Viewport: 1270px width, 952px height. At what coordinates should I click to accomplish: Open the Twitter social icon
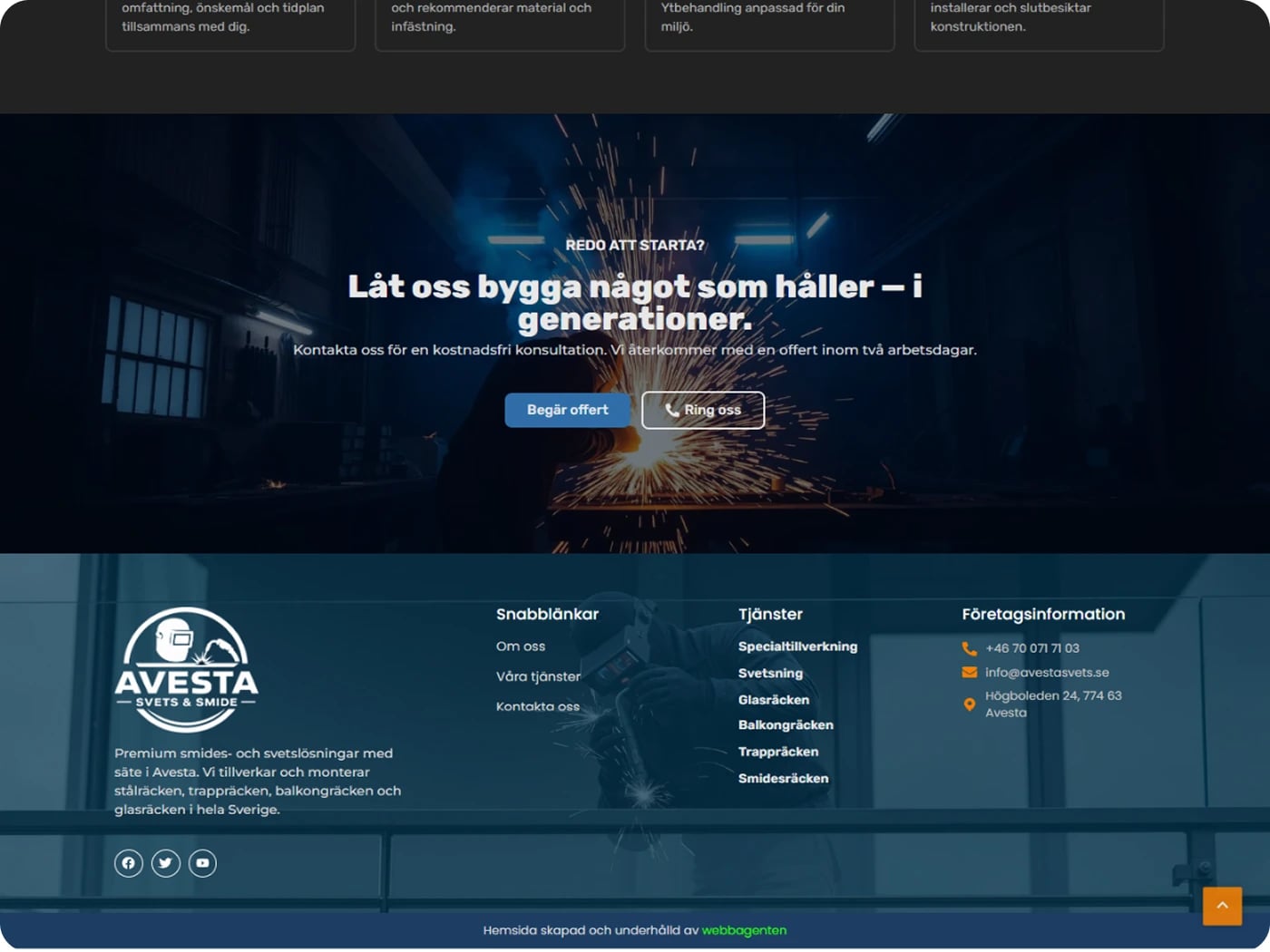(x=166, y=863)
